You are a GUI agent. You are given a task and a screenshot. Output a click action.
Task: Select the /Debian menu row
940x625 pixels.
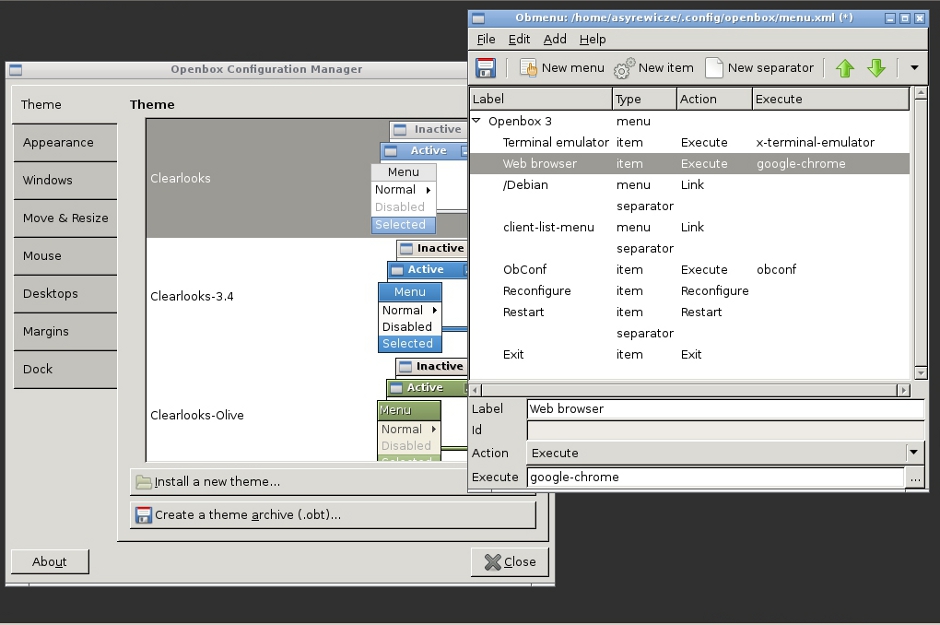click(689, 185)
